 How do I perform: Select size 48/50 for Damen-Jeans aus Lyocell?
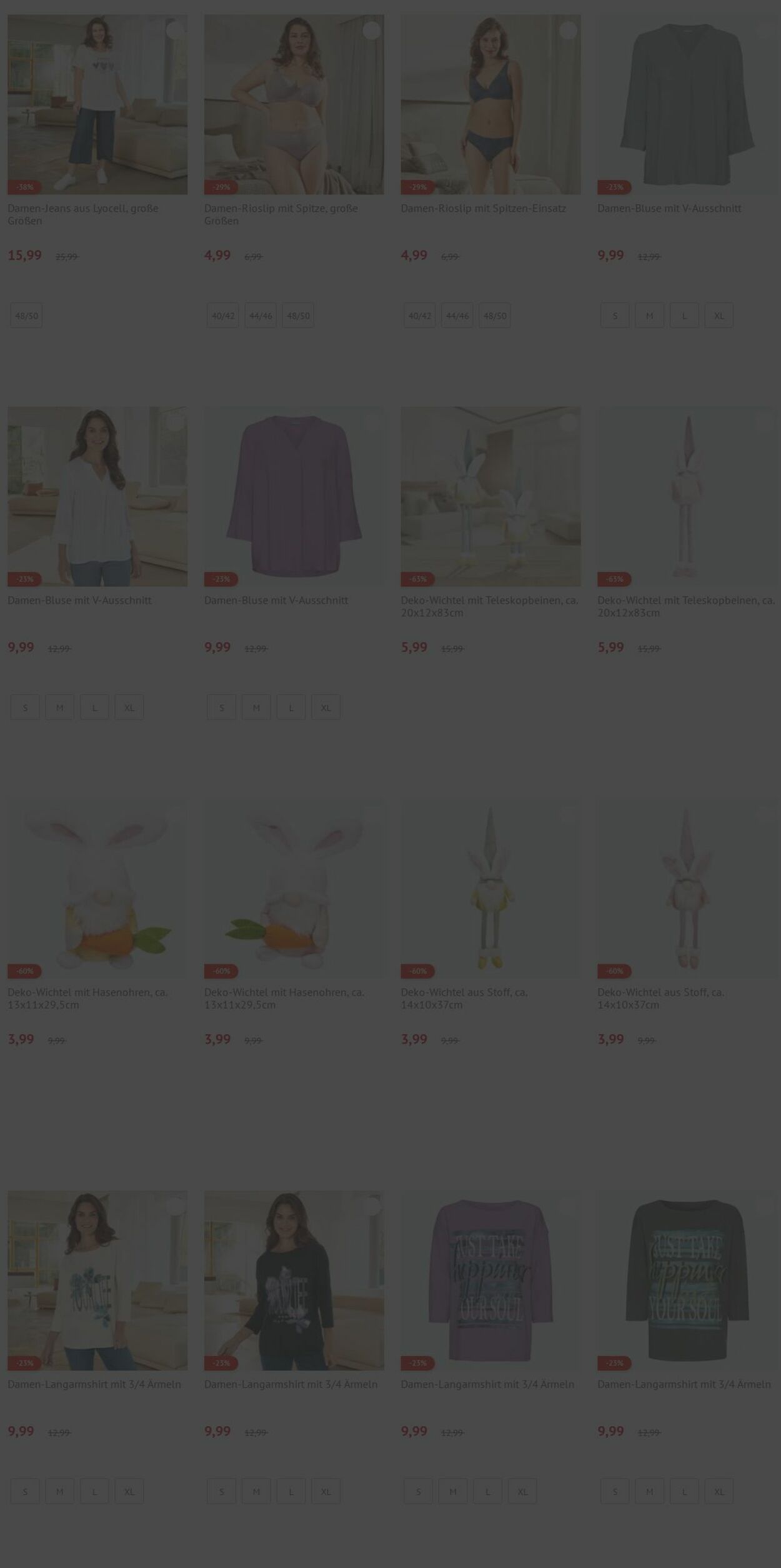click(26, 316)
